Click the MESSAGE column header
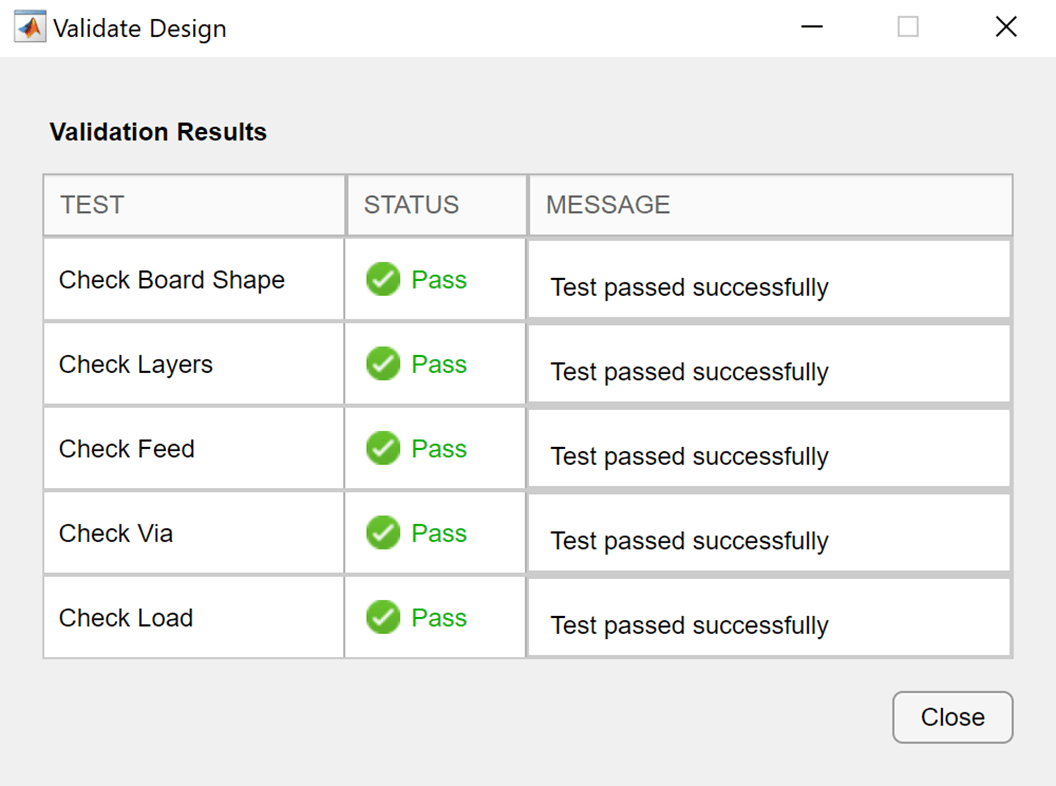The width and height of the screenshot is (1056, 786). (x=769, y=205)
